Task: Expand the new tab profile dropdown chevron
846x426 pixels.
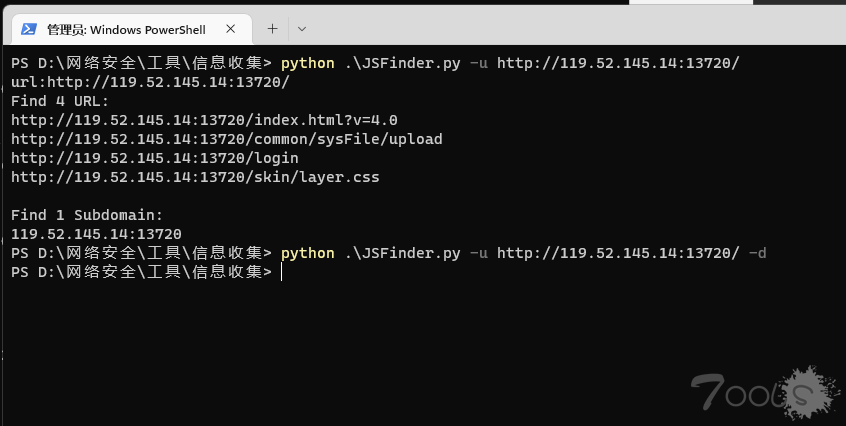Action: tap(302, 30)
